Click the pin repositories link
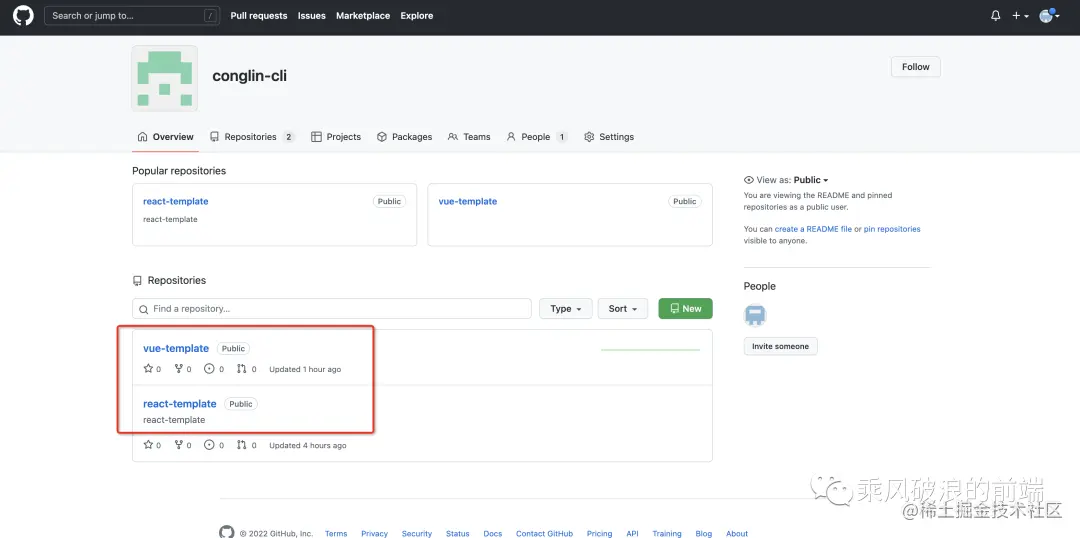1080x538 pixels. tap(892, 229)
